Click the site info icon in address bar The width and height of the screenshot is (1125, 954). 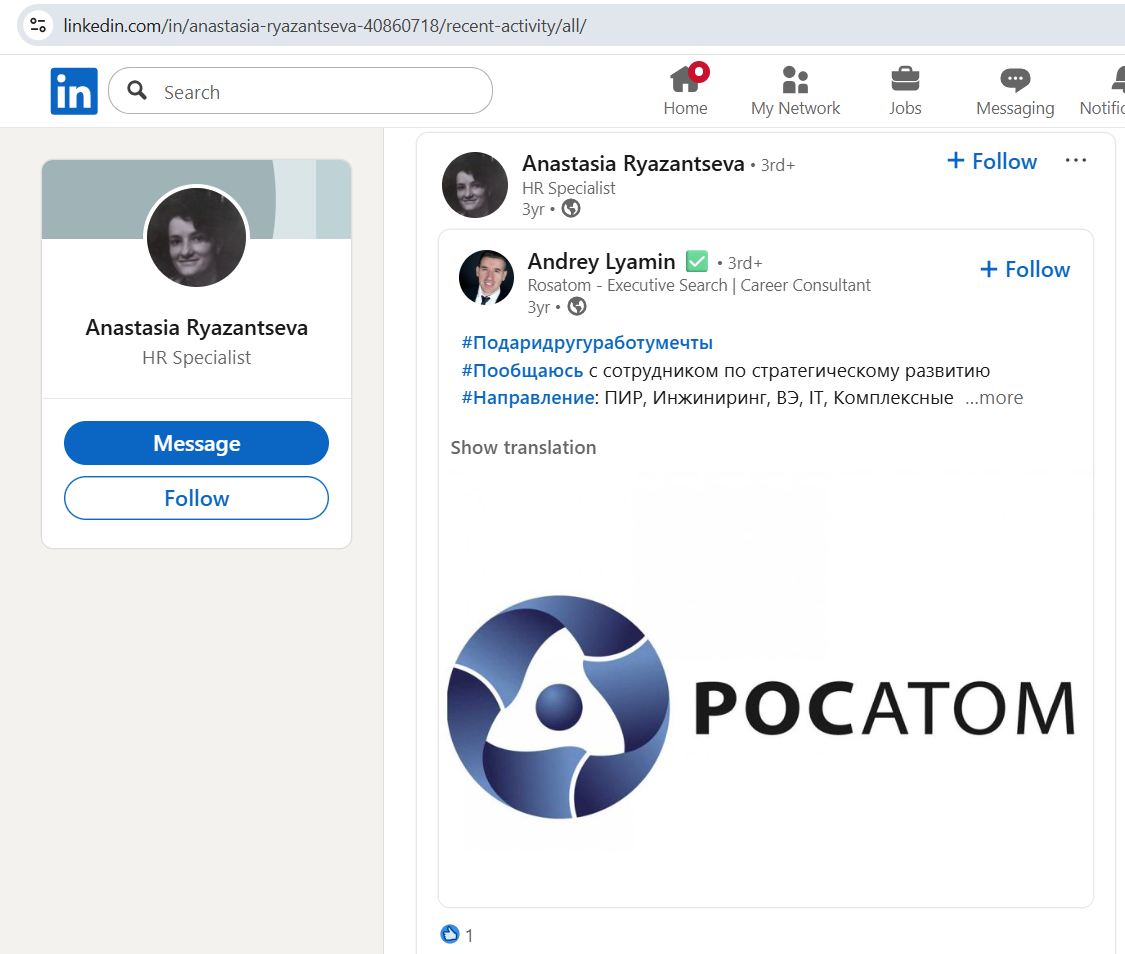coord(37,25)
